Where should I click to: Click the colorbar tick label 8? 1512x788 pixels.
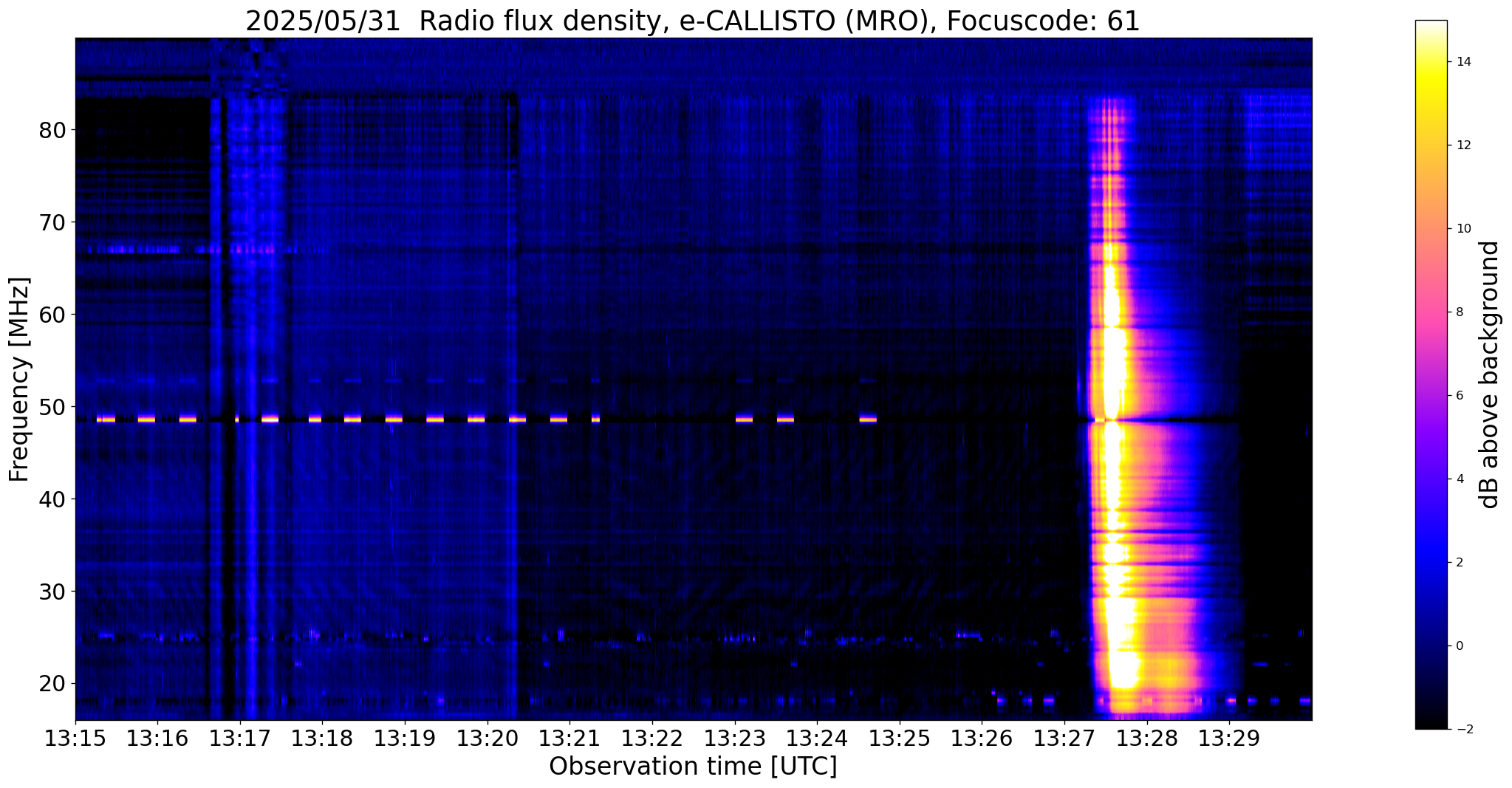coord(1459,312)
